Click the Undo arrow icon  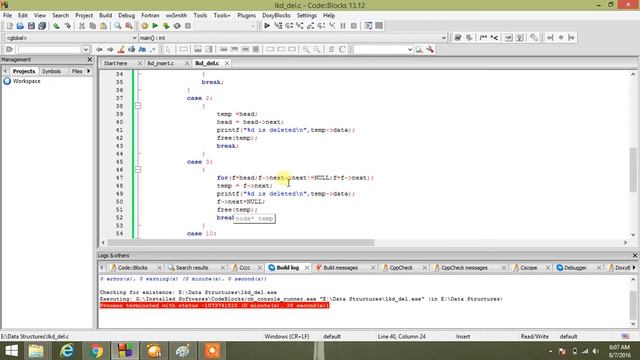point(56,26)
